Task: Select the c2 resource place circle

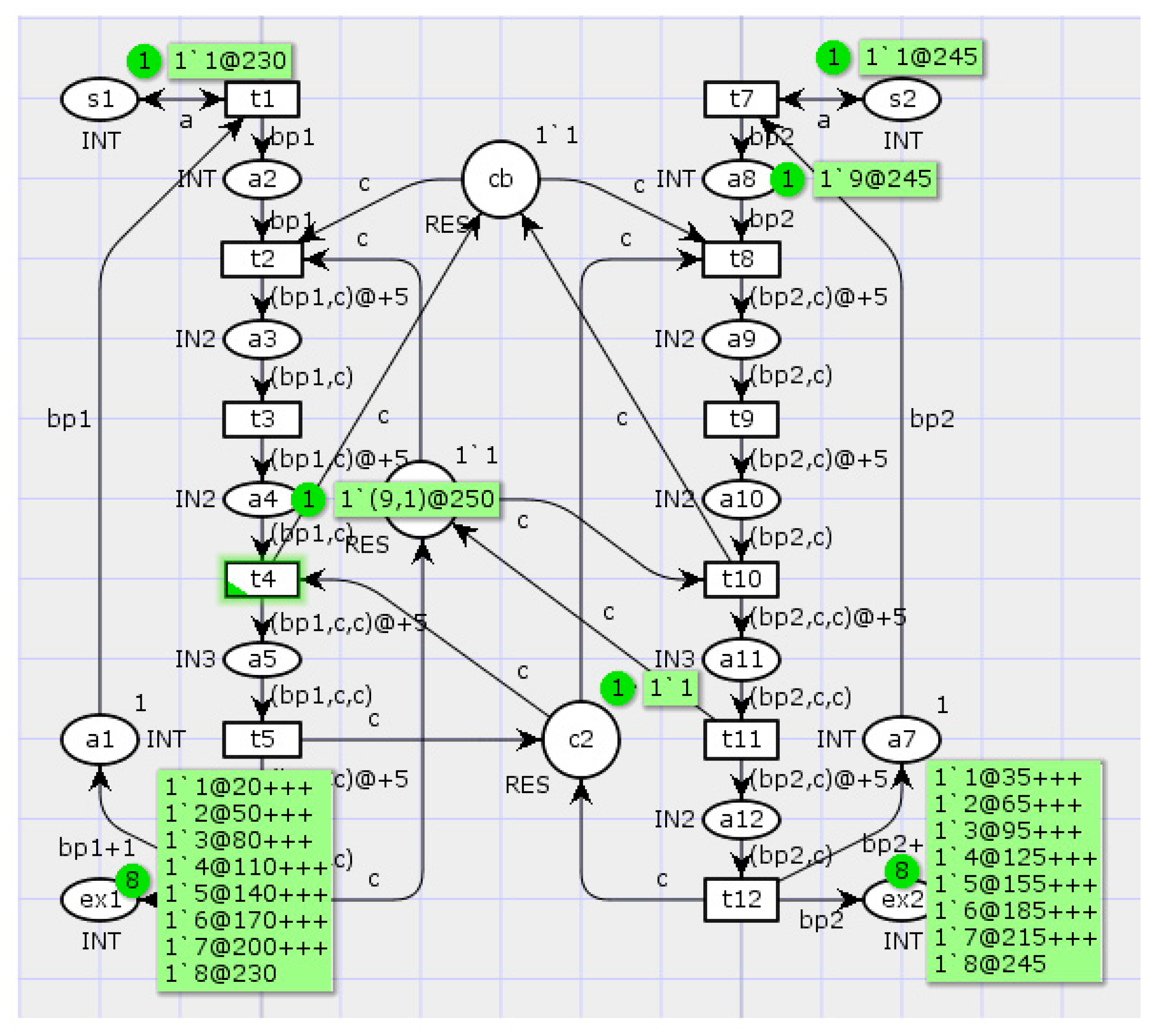Action: (x=580, y=740)
